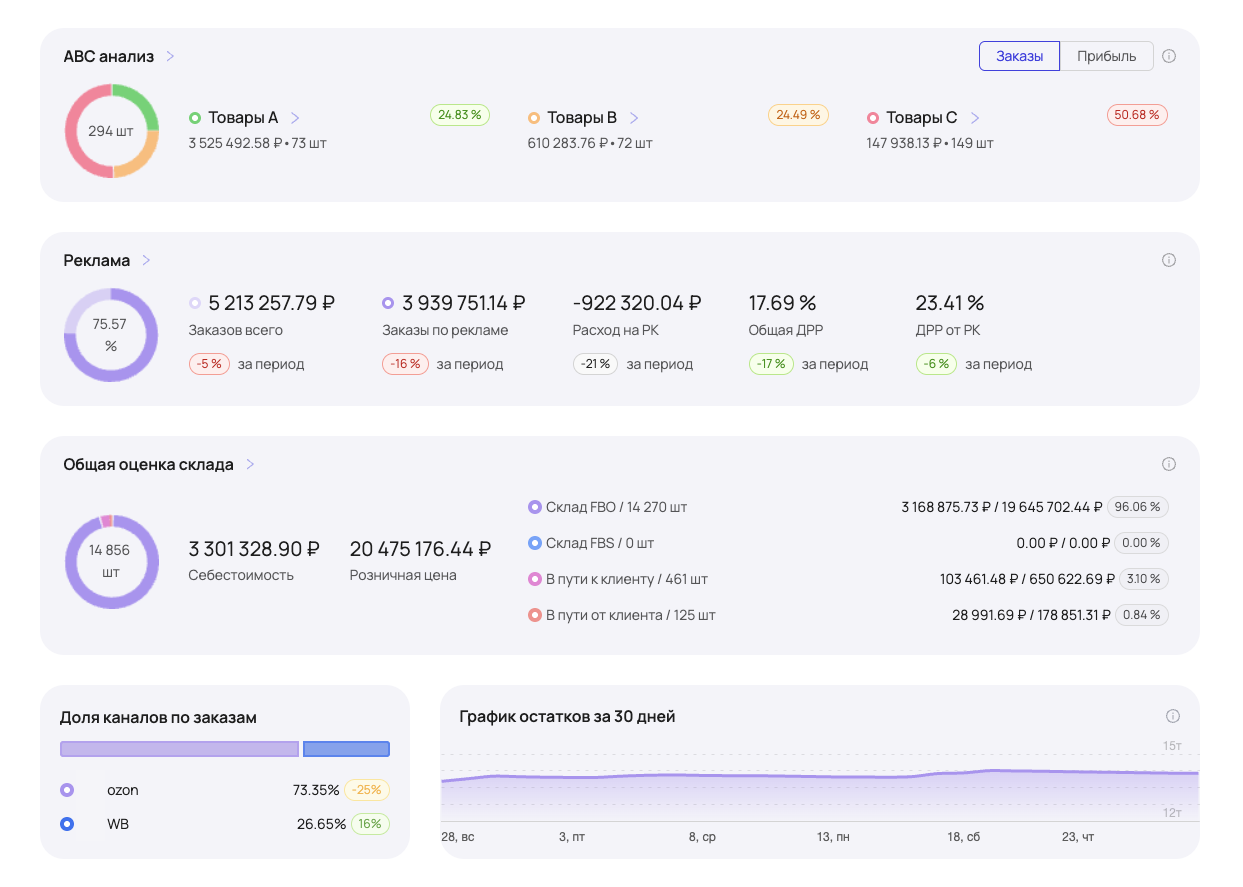Click the WB channel circle icon
The height and width of the screenshot is (887, 1243).
(x=67, y=824)
